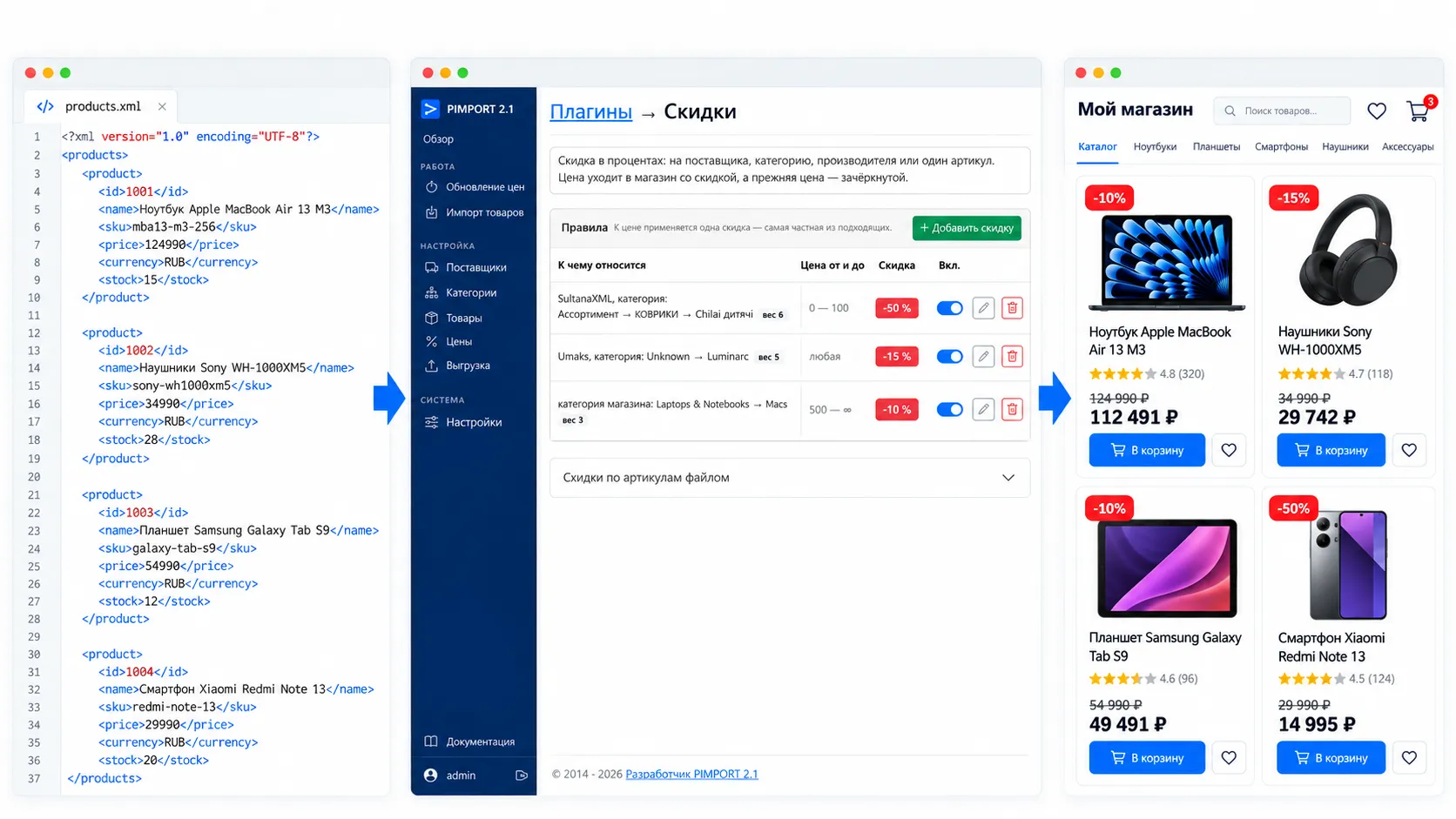Open 'Импорт товаров' in the sidebar
Screen dimensions: 1456x819
coord(475,212)
